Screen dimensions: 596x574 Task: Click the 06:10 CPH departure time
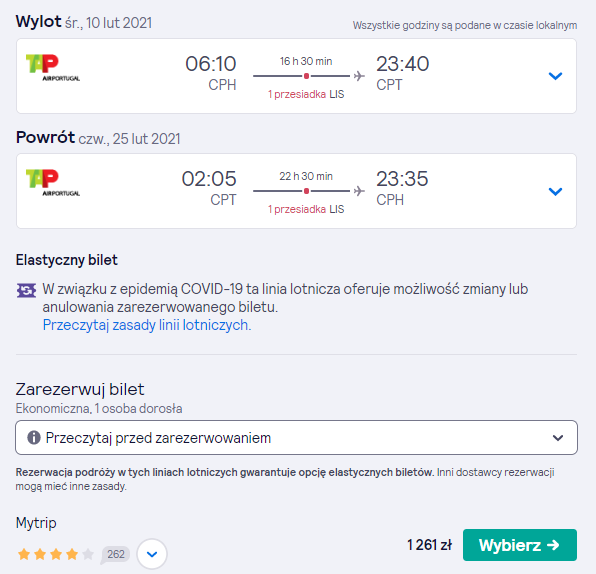coord(211,73)
